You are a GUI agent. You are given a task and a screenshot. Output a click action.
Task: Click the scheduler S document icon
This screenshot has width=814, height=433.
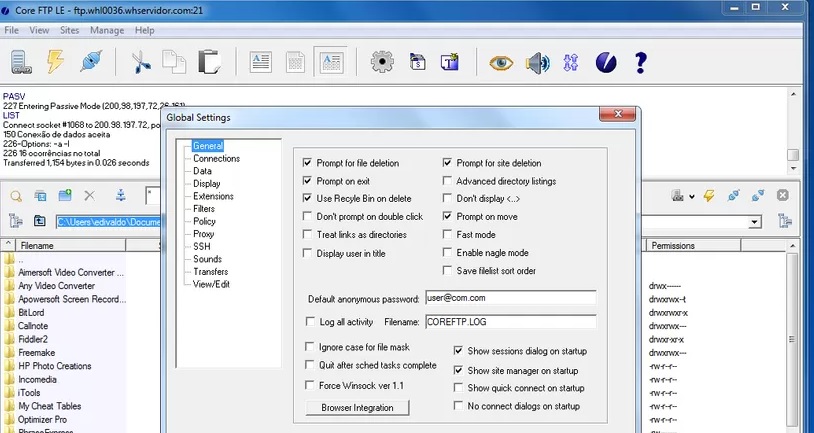417,62
